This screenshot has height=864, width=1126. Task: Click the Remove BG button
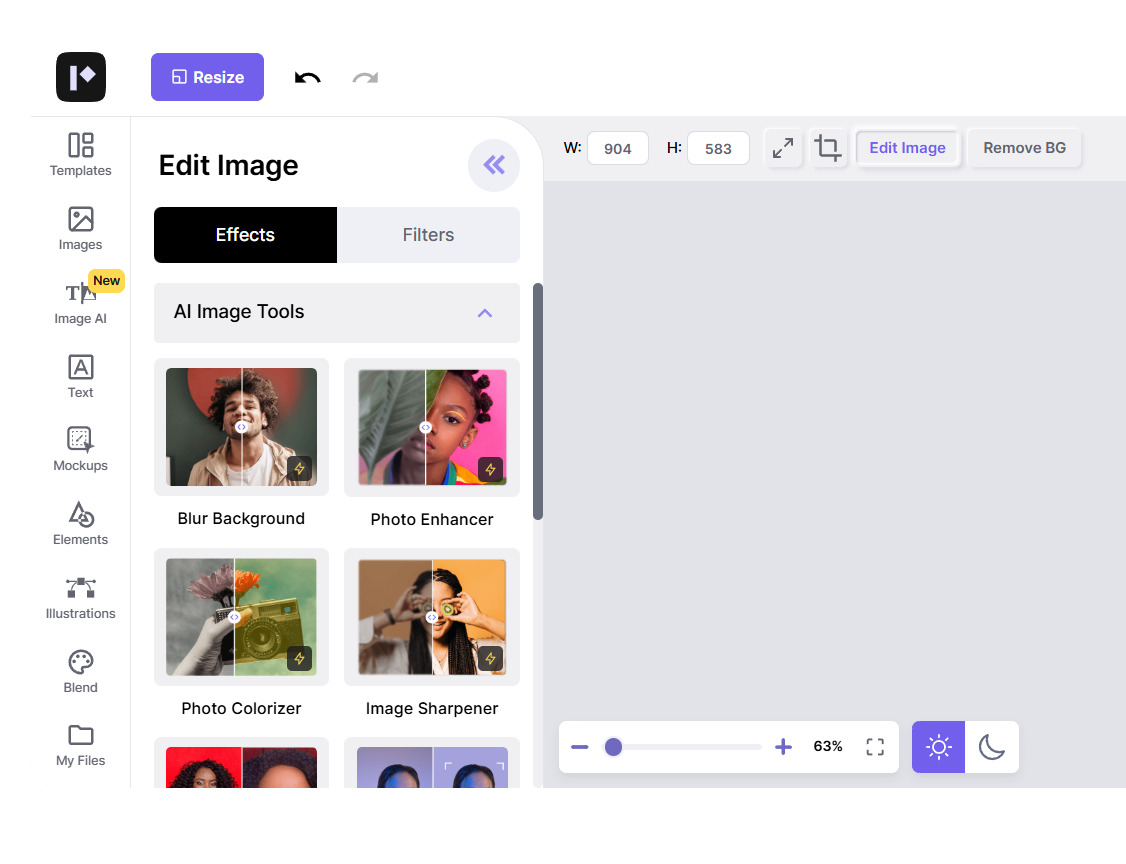click(1024, 148)
